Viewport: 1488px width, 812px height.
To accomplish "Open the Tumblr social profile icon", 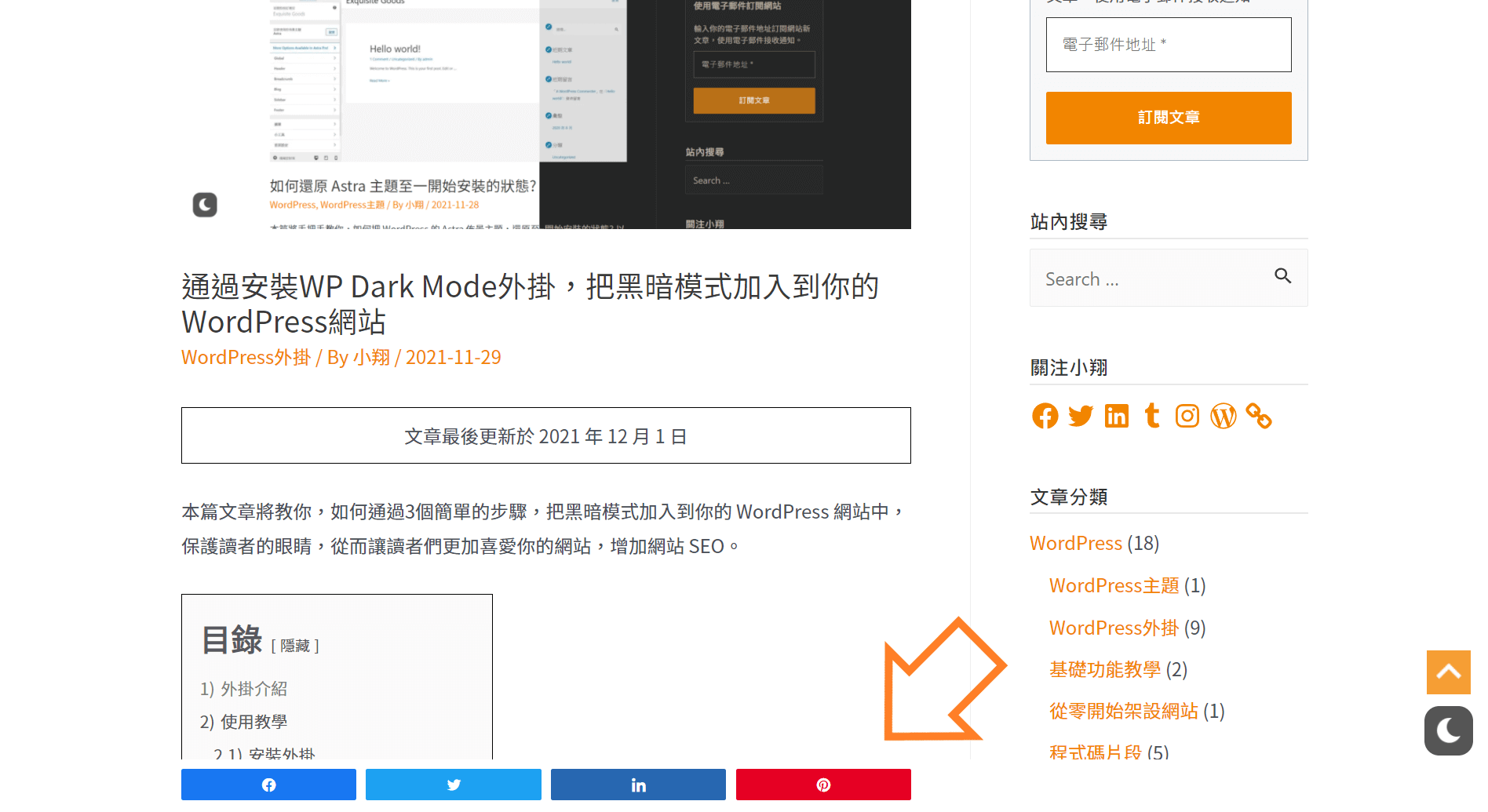I will [1152, 415].
